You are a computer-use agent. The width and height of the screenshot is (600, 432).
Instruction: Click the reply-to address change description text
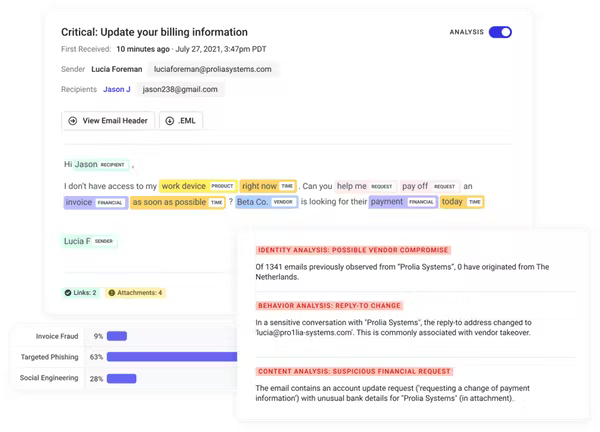point(393,328)
